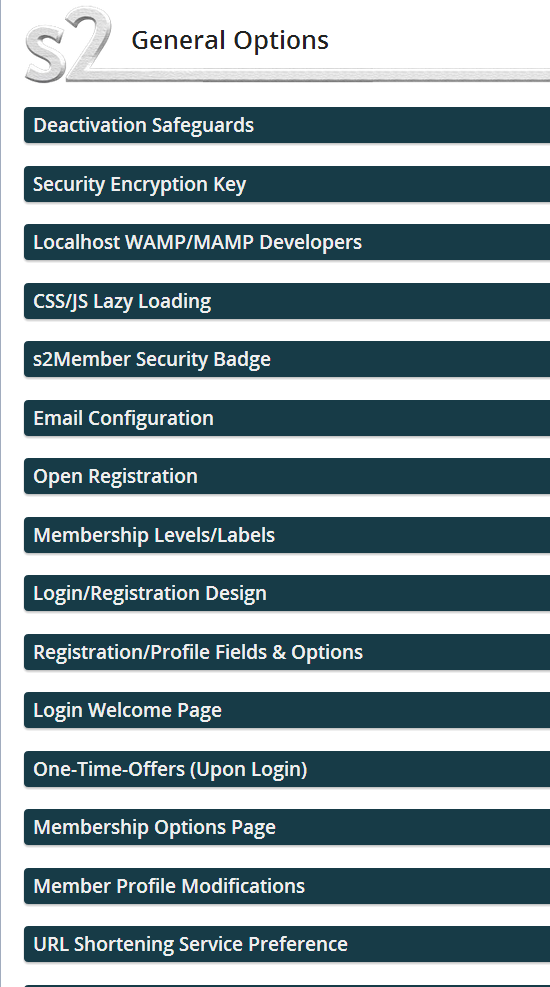Viewport: 550px width, 987px height.
Task: Open URL Shortening Service Preference panel
Action: tap(287, 944)
